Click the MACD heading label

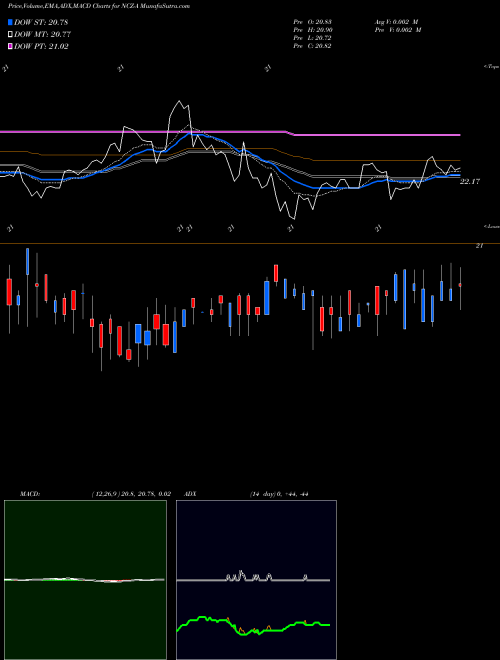click(x=30, y=494)
